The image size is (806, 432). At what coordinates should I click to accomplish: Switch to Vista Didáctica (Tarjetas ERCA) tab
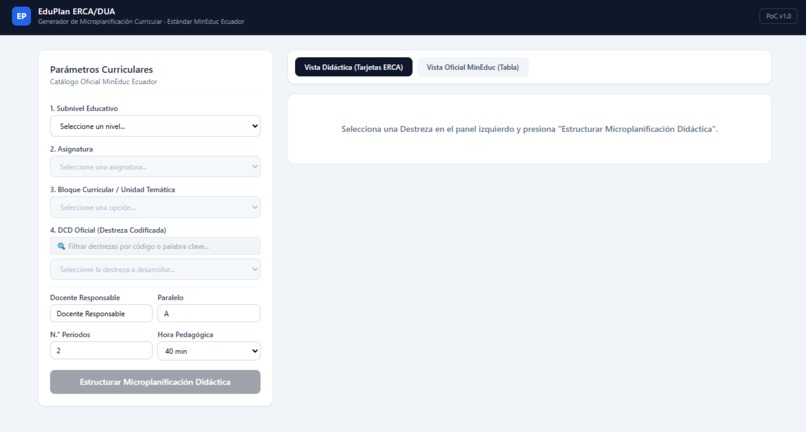point(354,67)
